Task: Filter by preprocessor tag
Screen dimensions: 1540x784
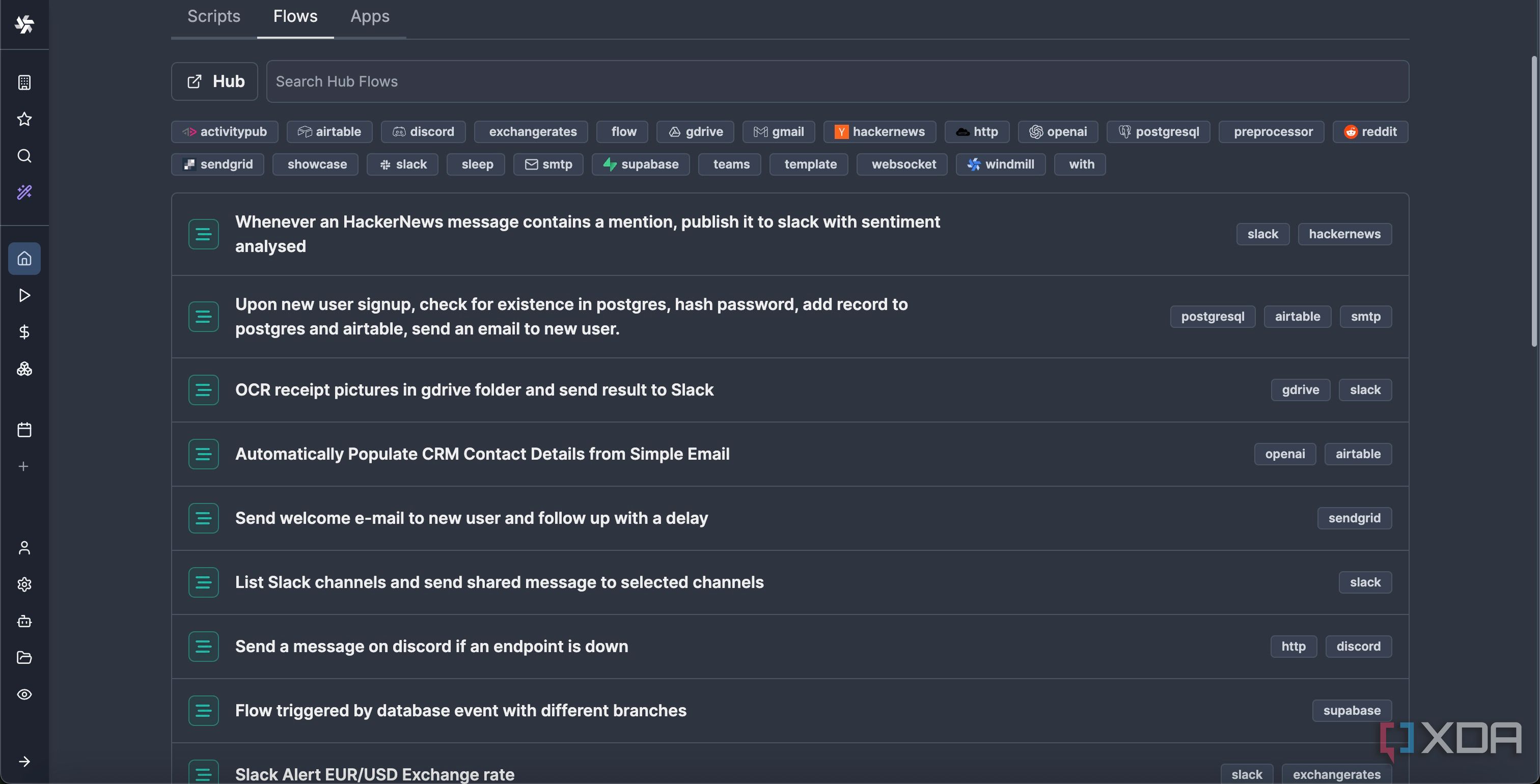Action: (x=1272, y=131)
